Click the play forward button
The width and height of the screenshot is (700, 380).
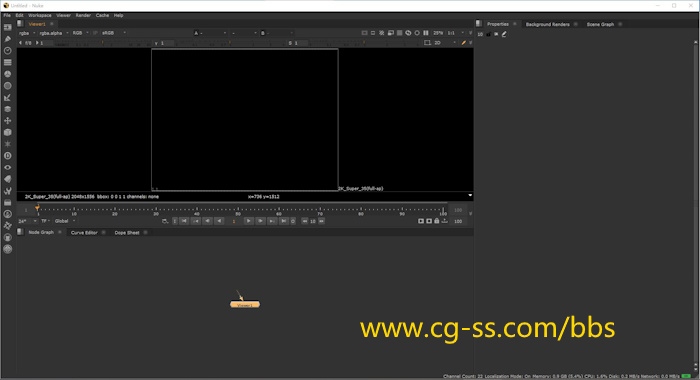[x=249, y=221]
